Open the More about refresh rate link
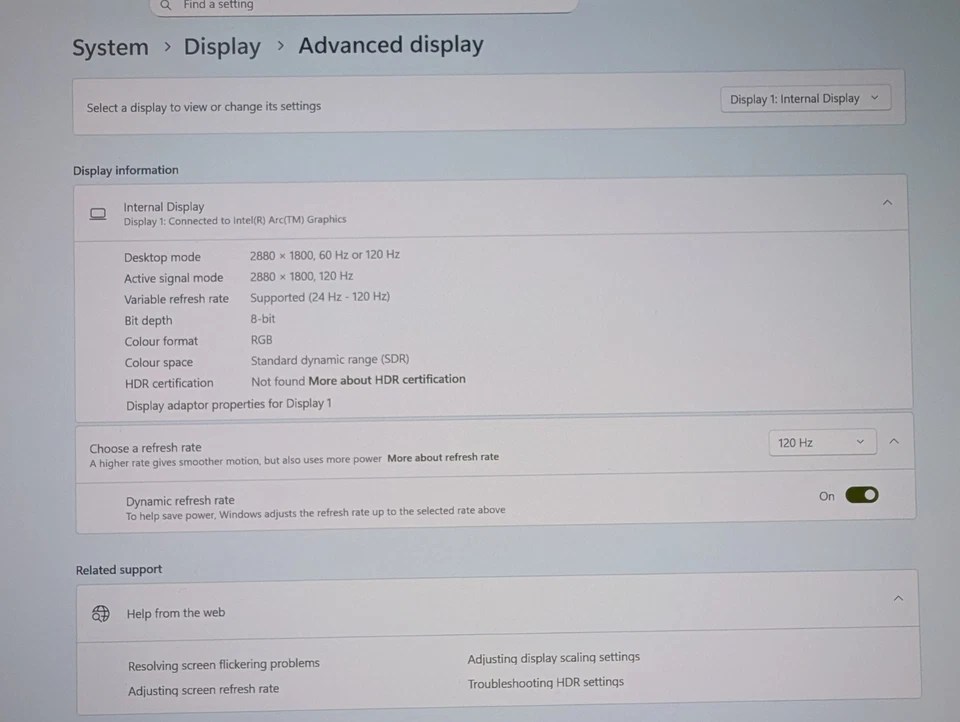The height and width of the screenshot is (722, 960). tap(443, 457)
